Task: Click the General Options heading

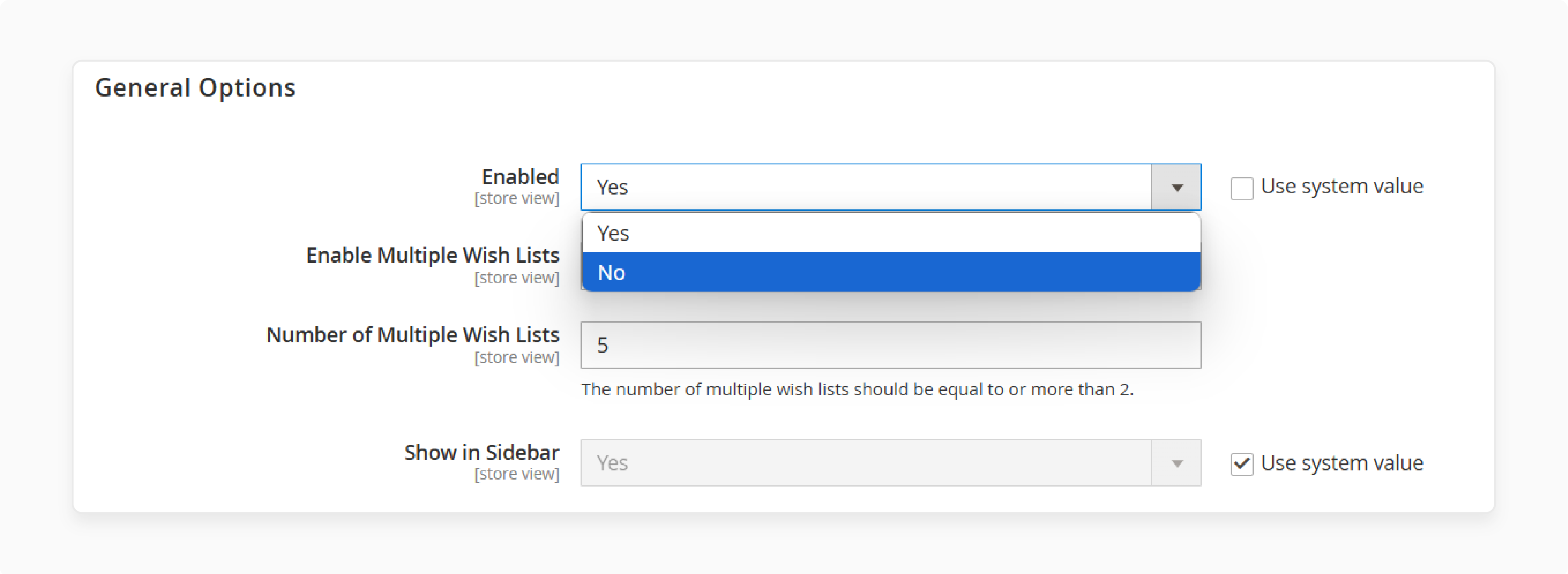Action: coord(196,88)
